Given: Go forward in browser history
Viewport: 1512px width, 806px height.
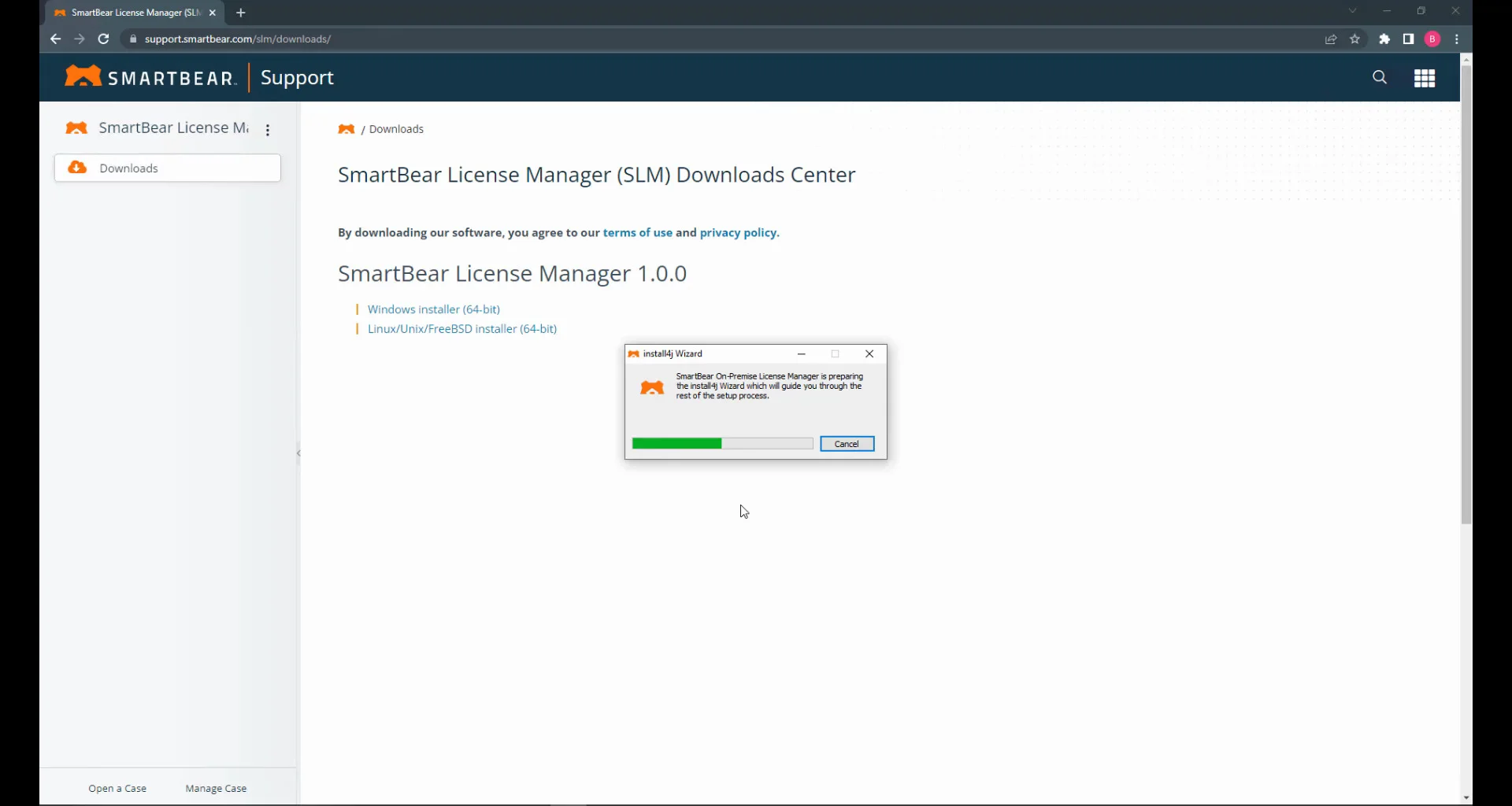Looking at the screenshot, I should [x=80, y=39].
